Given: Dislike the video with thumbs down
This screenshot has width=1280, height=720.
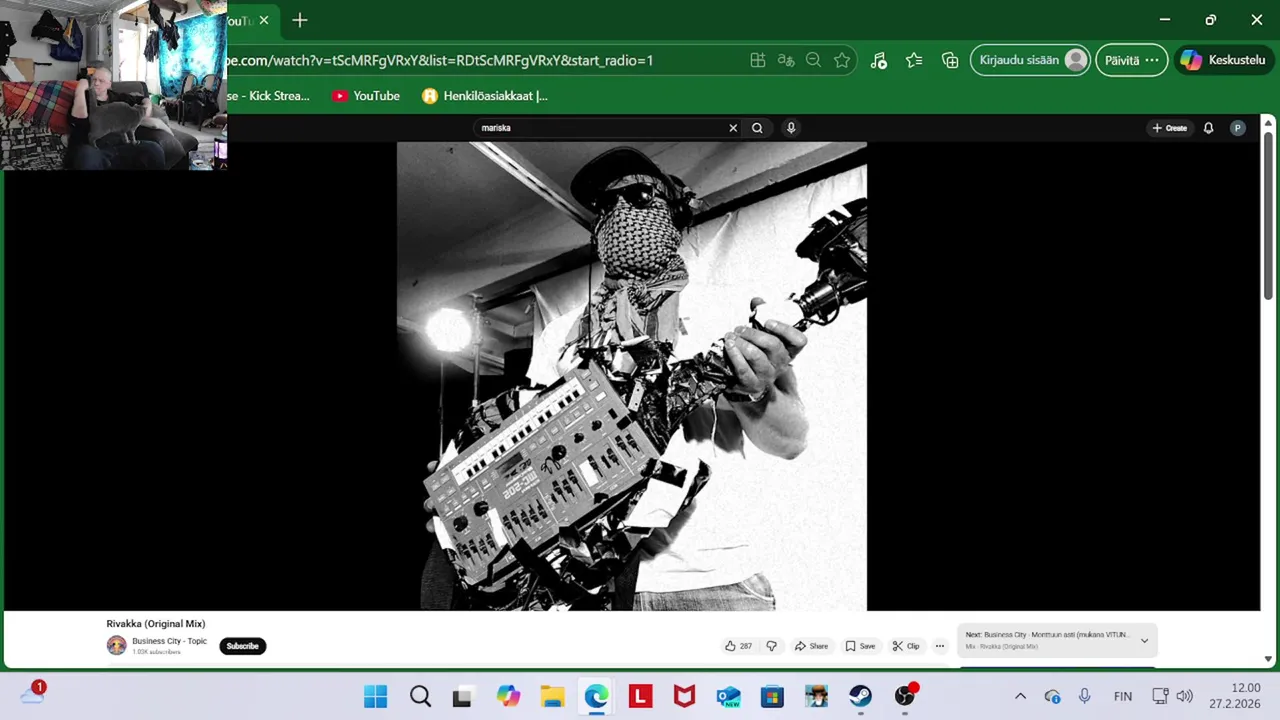Looking at the screenshot, I should coord(771,646).
